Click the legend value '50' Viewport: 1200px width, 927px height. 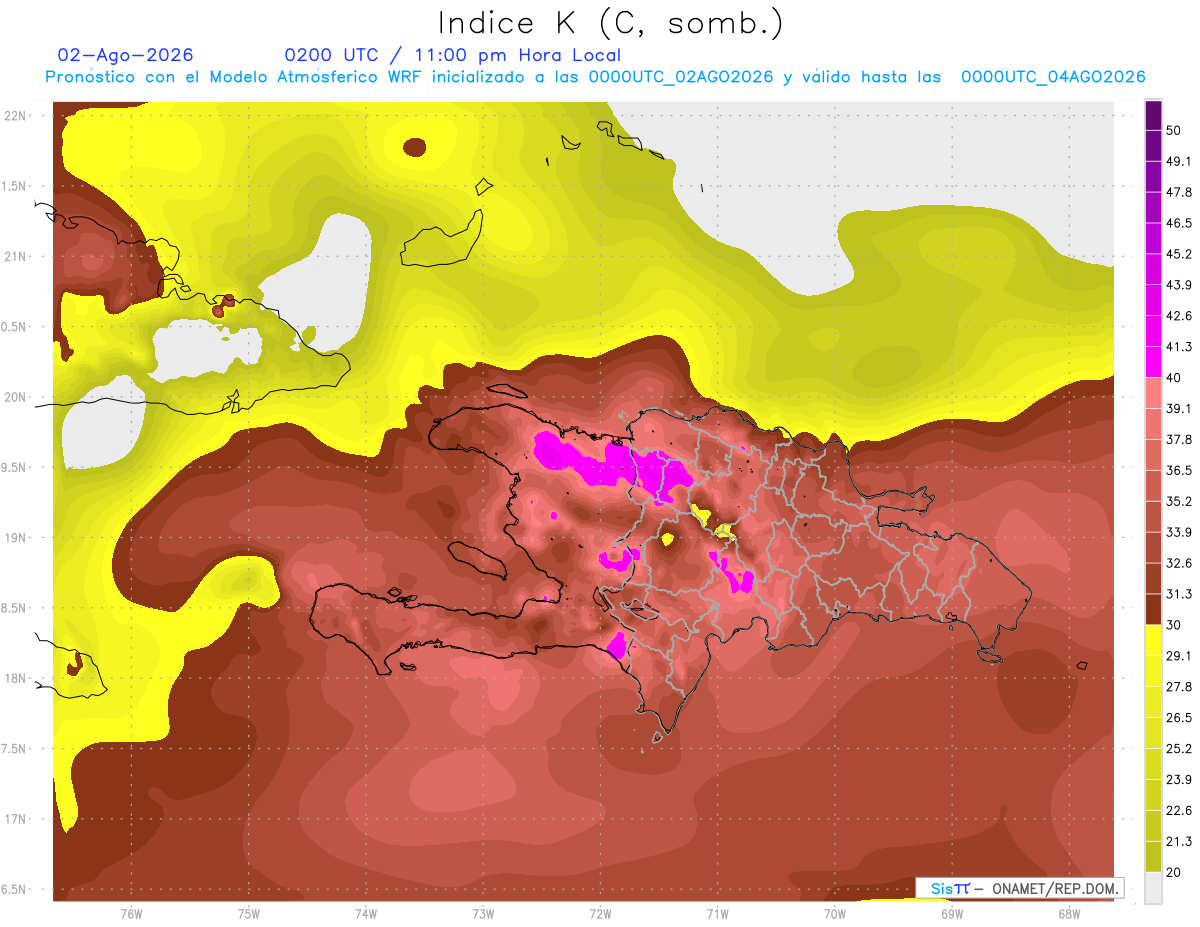tap(1175, 131)
